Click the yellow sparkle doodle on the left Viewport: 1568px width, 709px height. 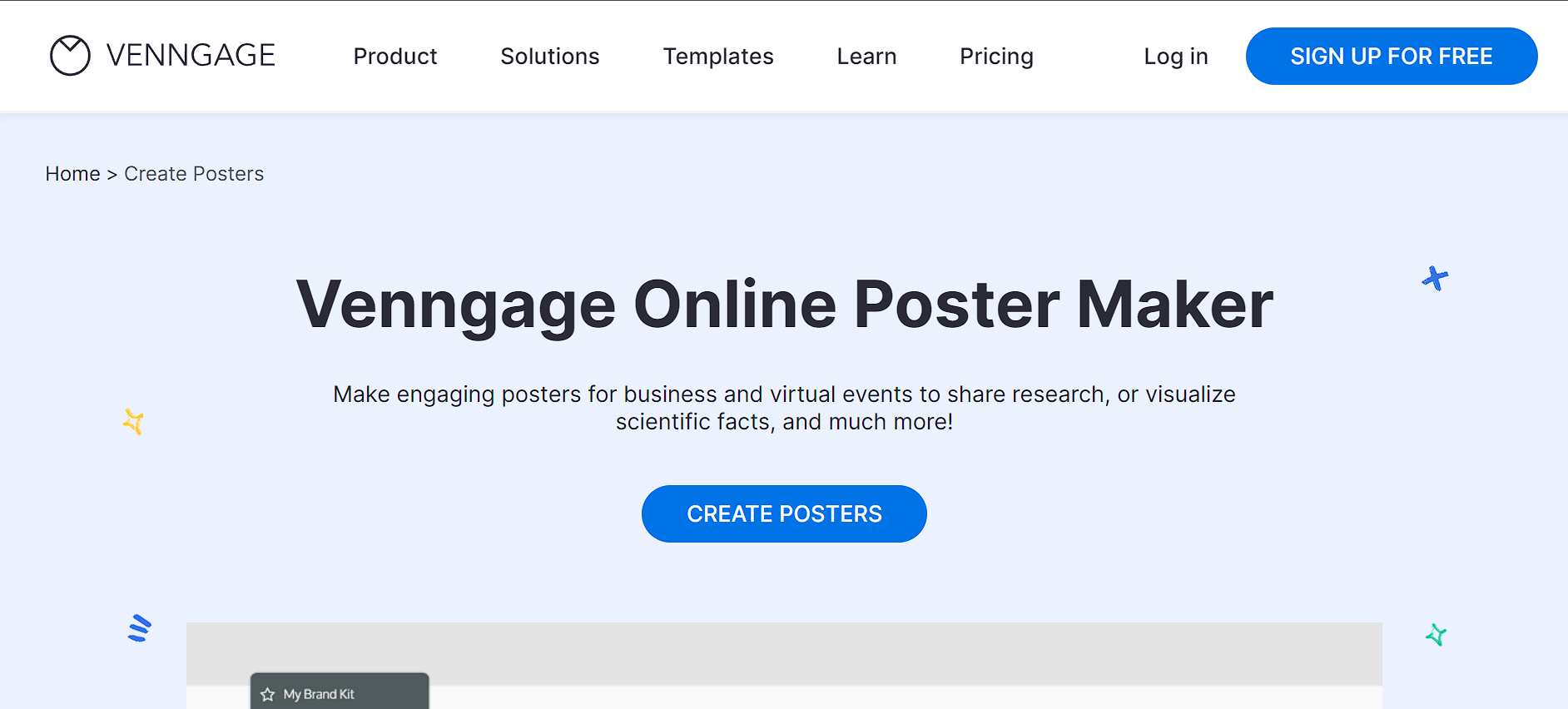pos(133,422)
